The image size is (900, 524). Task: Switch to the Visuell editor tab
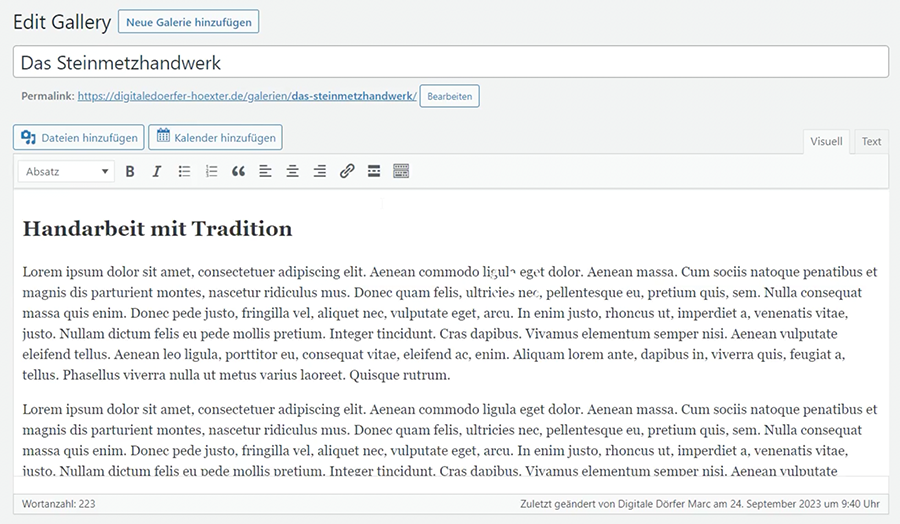pyautogui.click(x=826, y=142)
